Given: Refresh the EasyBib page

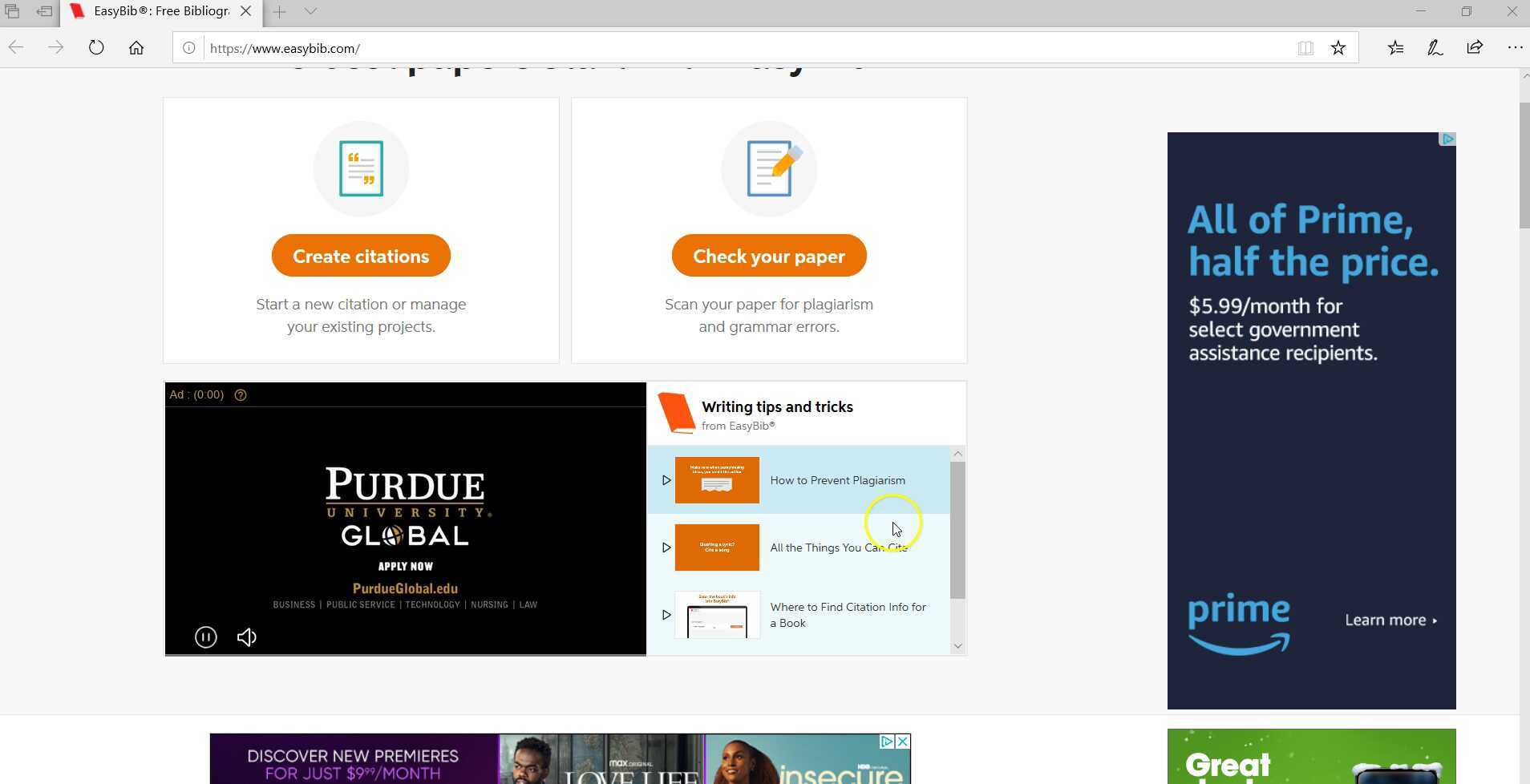Looking at the screenshot, I should coord(95,47).
